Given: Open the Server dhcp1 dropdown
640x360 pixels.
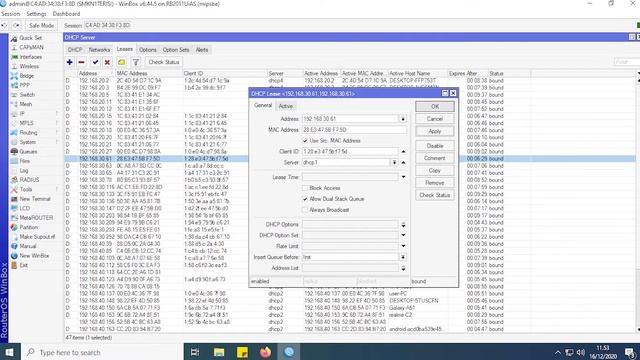Looking at the screenshot, I should pyautogui.click(x=394, y=162).
